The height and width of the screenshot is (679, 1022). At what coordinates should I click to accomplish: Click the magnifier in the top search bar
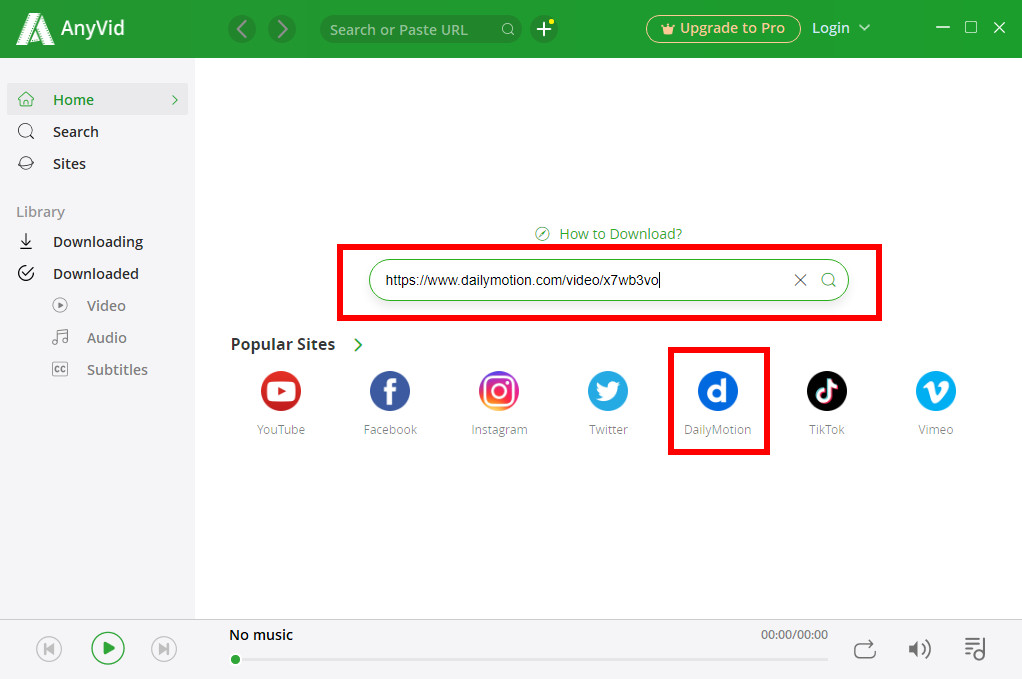pos(508,29)
